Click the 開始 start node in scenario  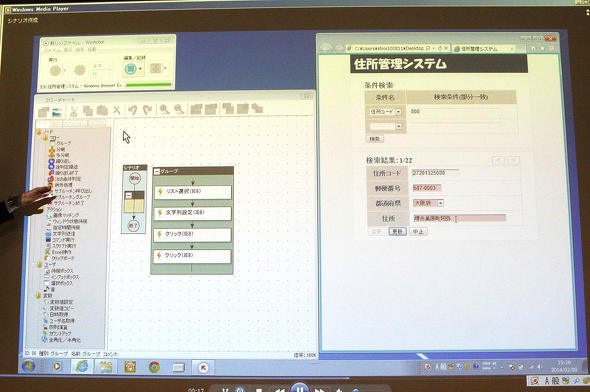(135, 179)
